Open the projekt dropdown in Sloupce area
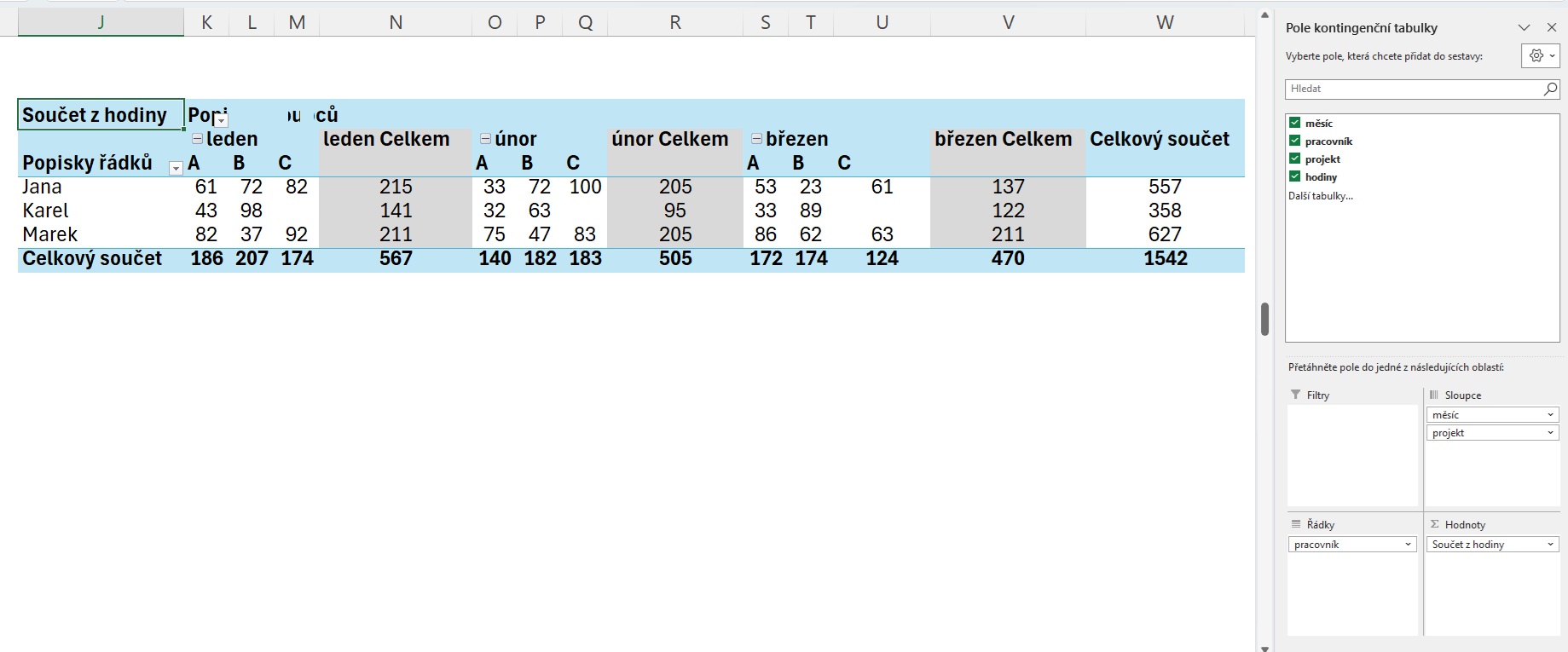Image resolution: width=1568 pixels, height=652 pixels. tap(1550, 433)
